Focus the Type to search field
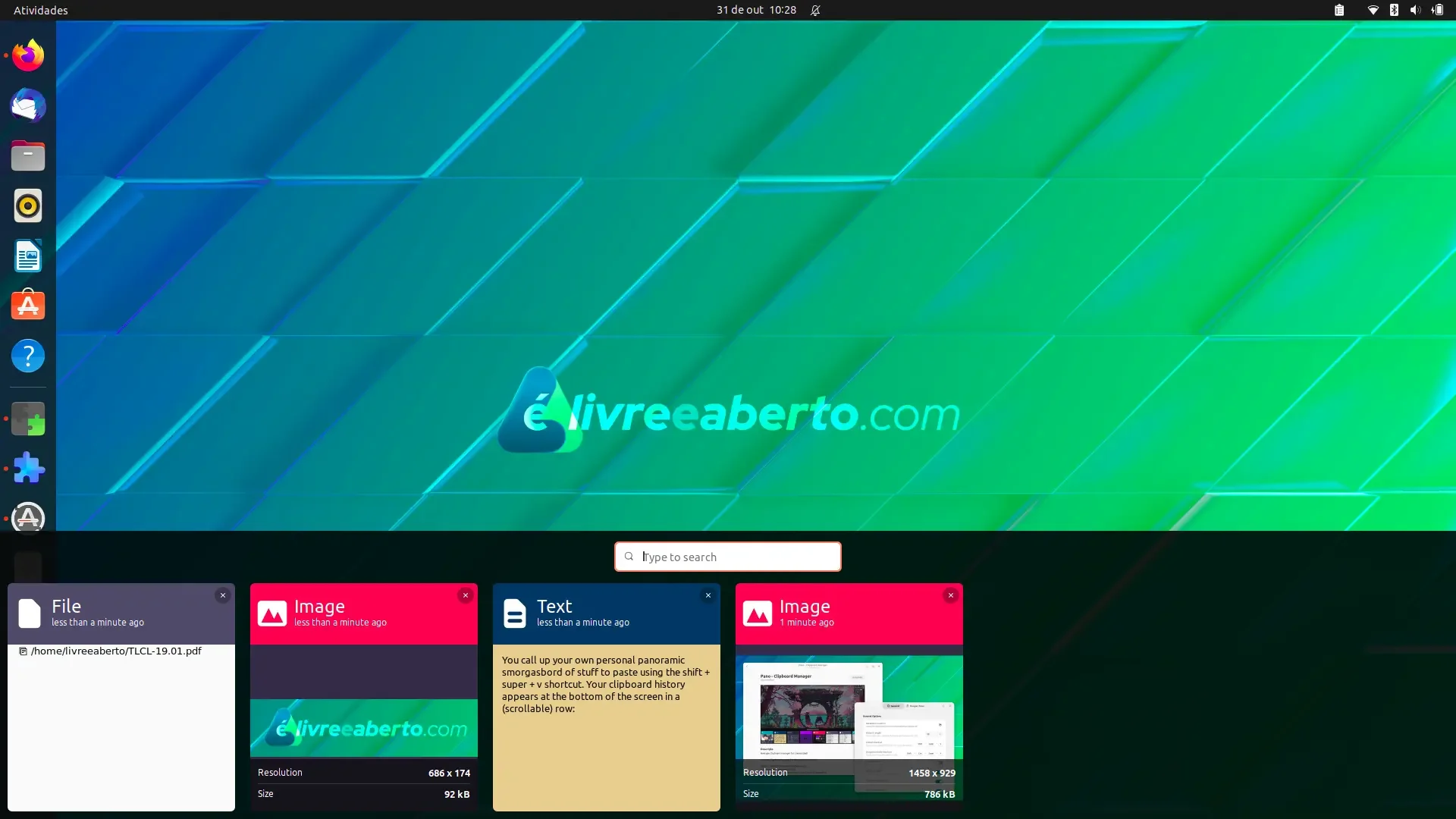Viewport: 1456px width, 819px height. (x=728, y=557)
